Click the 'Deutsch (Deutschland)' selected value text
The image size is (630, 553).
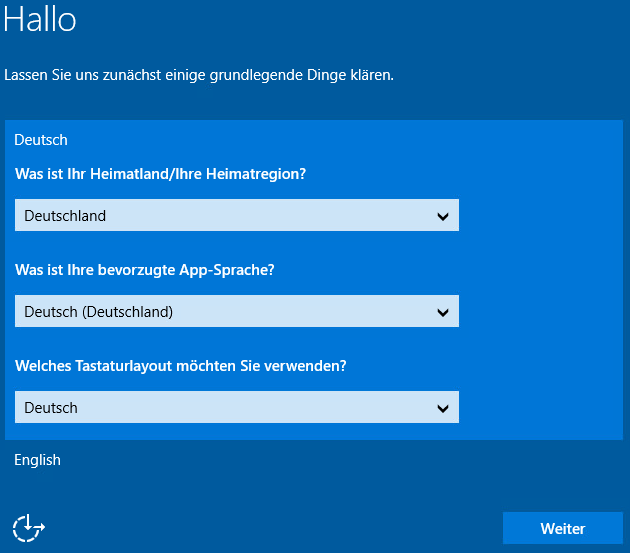pos(98,312)
